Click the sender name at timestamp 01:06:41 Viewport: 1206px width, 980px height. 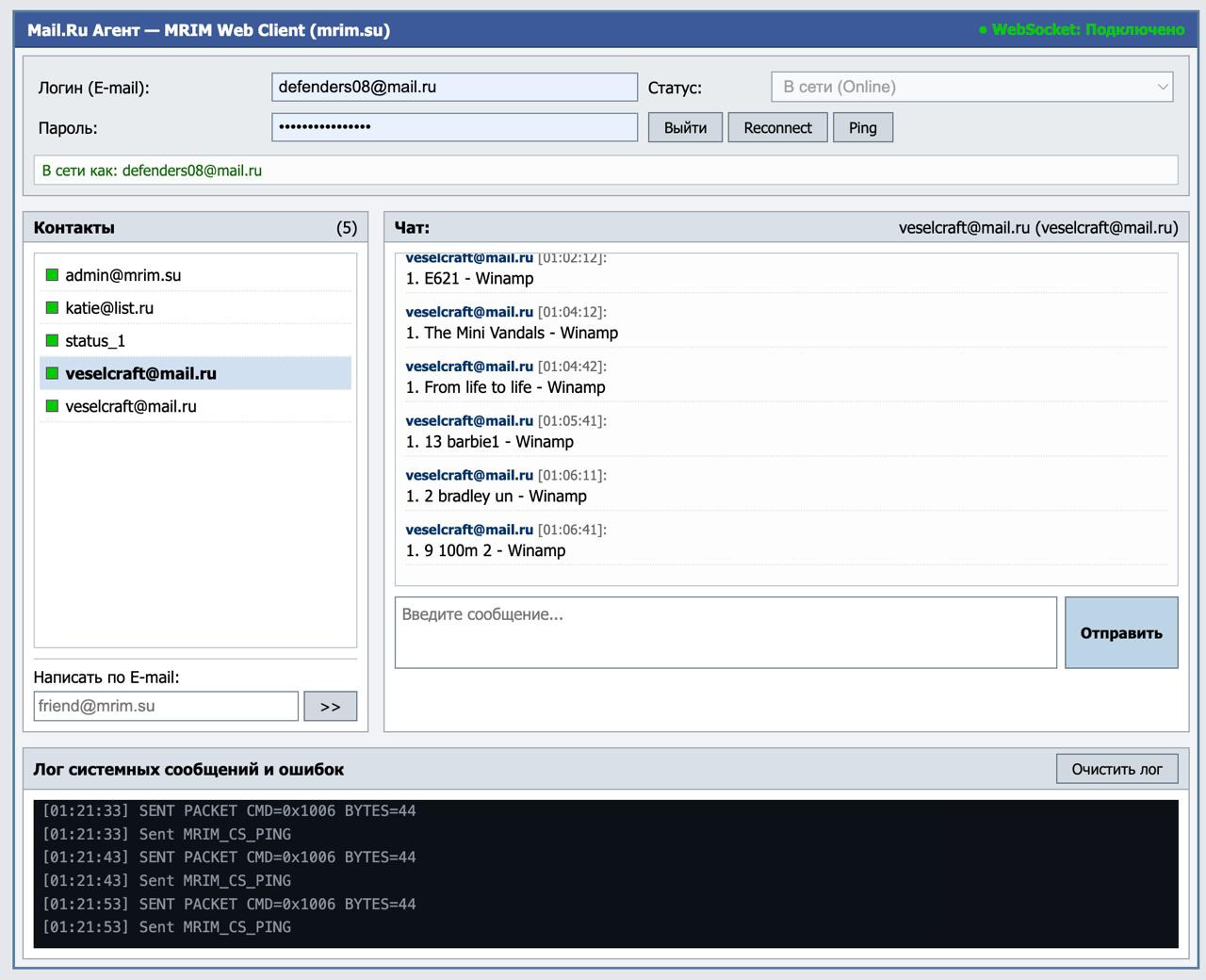tap(469, 530)
